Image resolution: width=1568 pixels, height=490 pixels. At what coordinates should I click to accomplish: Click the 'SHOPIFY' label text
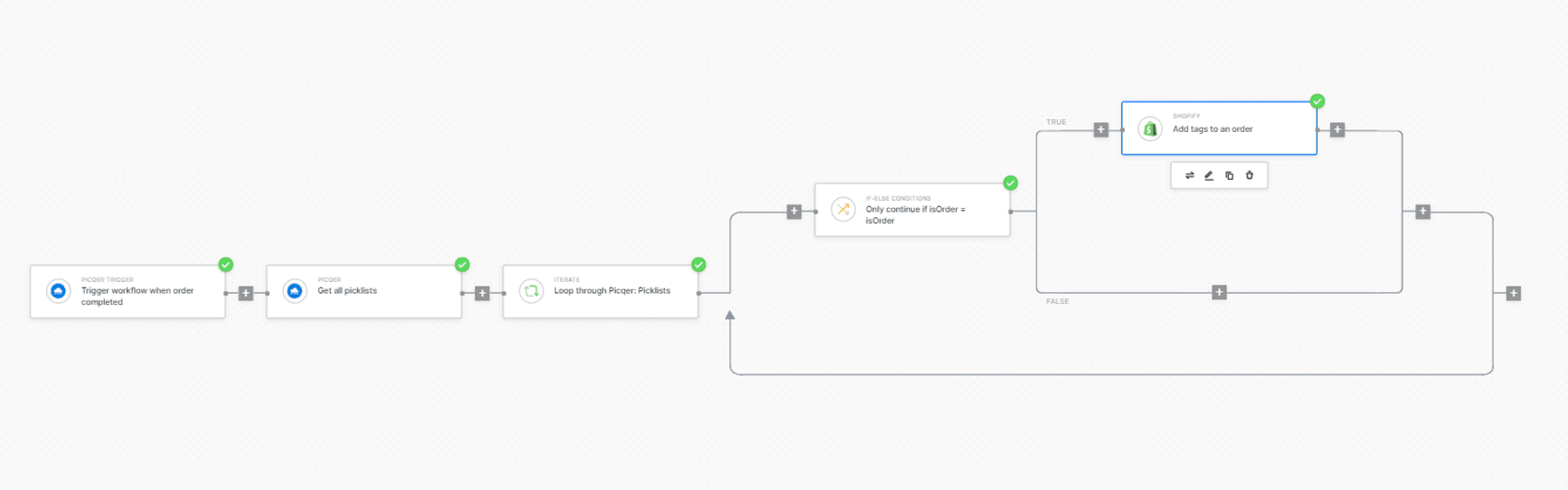[x=1186, y=117]
